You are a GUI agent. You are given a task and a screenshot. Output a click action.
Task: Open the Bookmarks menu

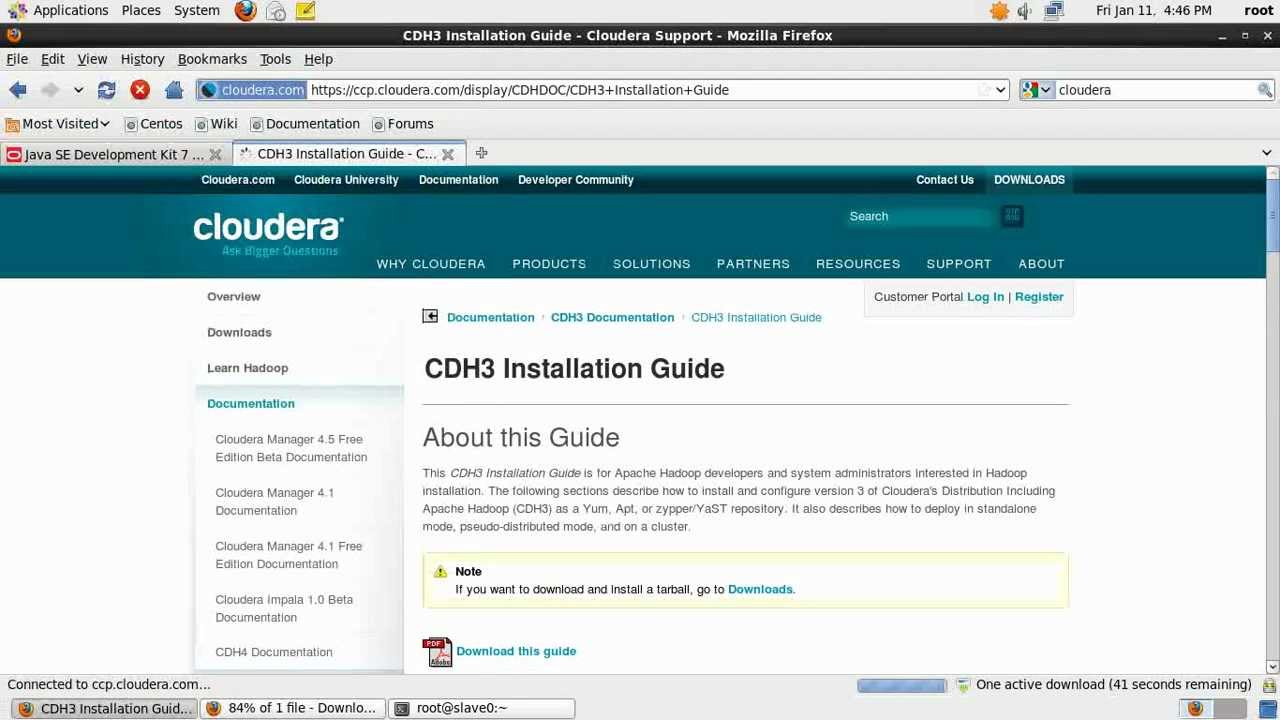[x=212, y=59]
